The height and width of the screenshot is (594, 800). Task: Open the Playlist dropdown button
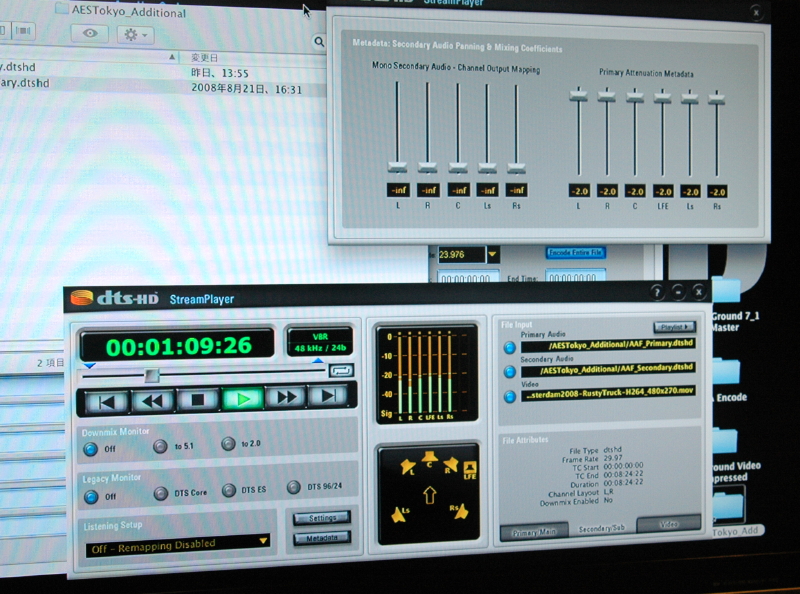[674, 327]
